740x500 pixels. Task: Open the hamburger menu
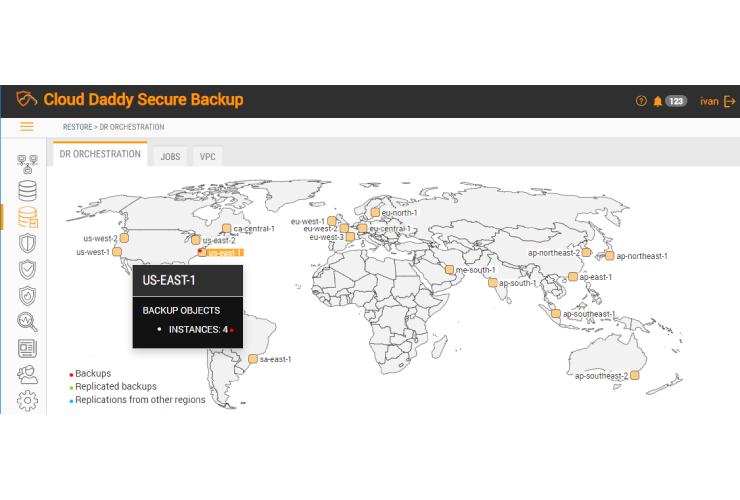pos(27,127)
